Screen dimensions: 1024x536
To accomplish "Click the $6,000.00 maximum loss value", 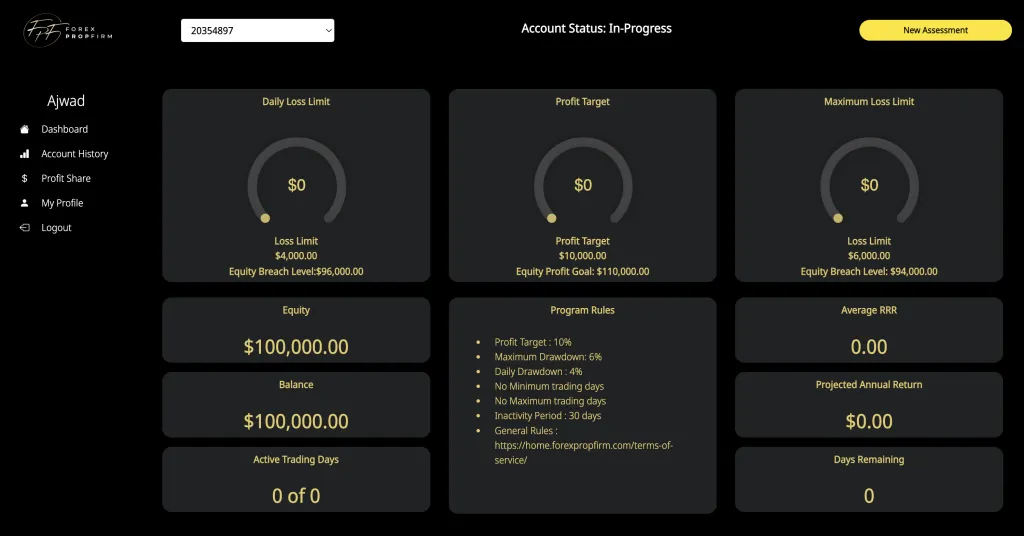I will coord(869,256).
